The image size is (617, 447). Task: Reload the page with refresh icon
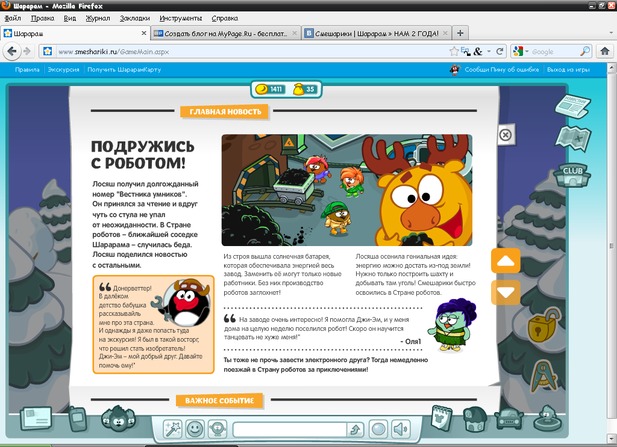[x=500, y=52]
